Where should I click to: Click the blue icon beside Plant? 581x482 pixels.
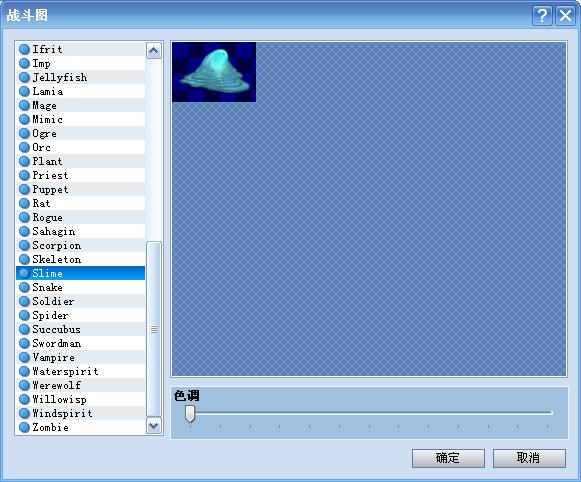(24, 161)
